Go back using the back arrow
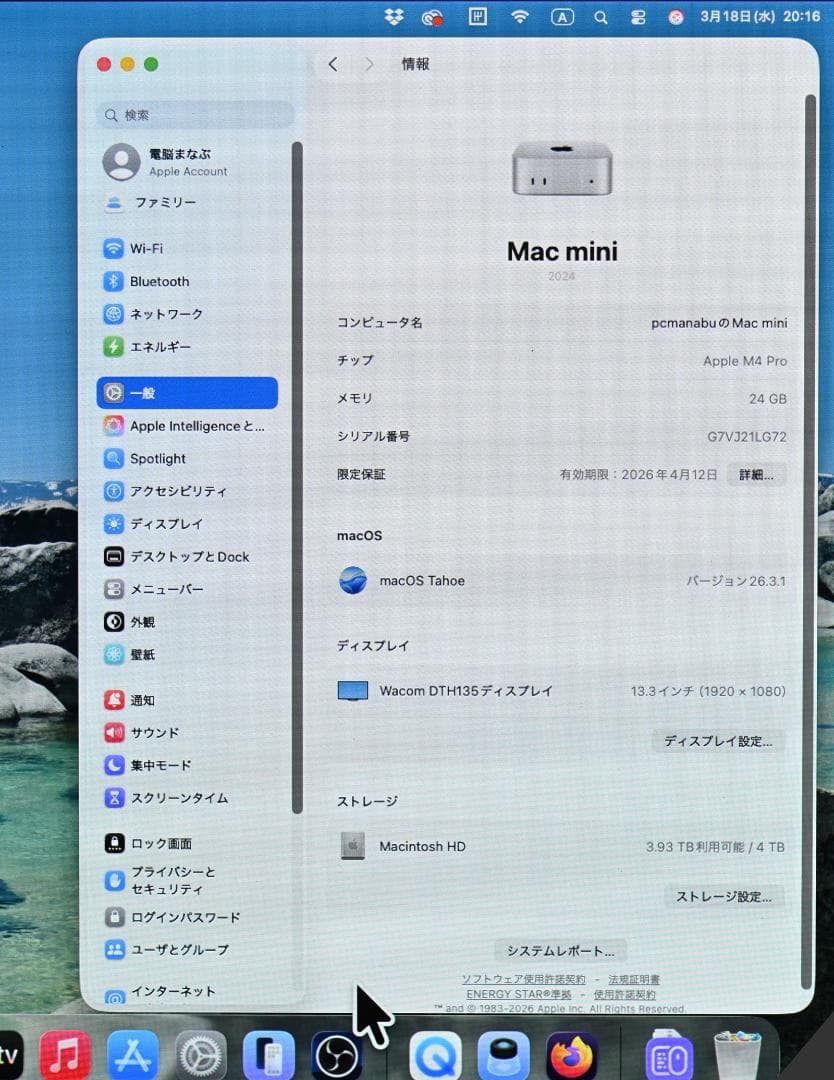 (333, 64)
